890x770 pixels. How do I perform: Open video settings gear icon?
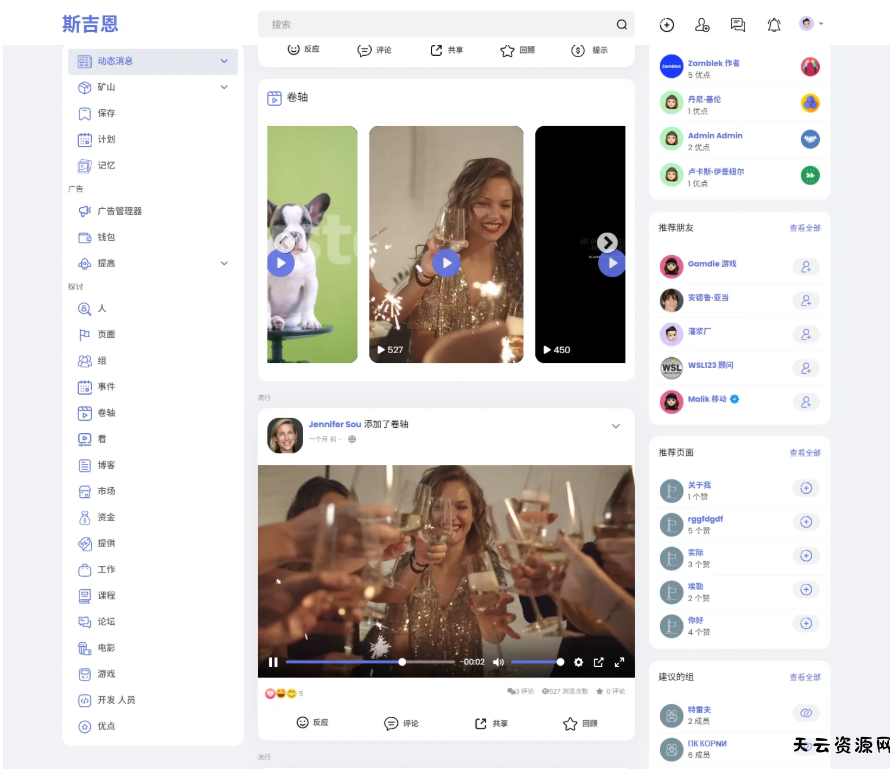(x=578, y=662)
